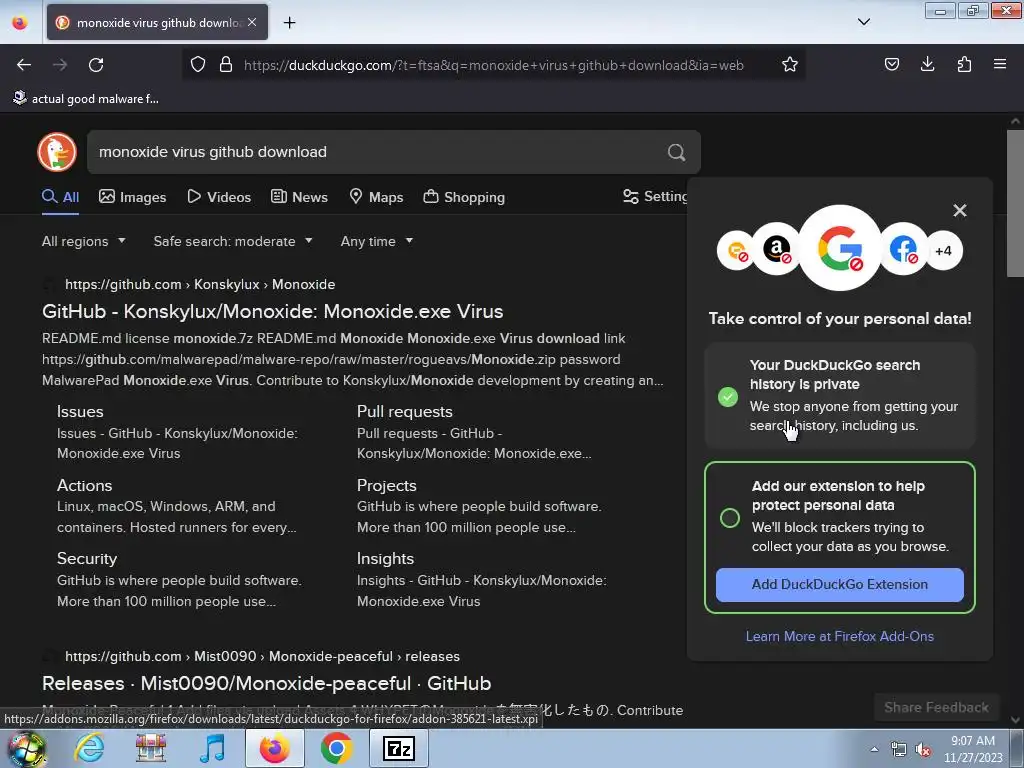Open the Pull requests sitelink

click(x=404, y=412)
